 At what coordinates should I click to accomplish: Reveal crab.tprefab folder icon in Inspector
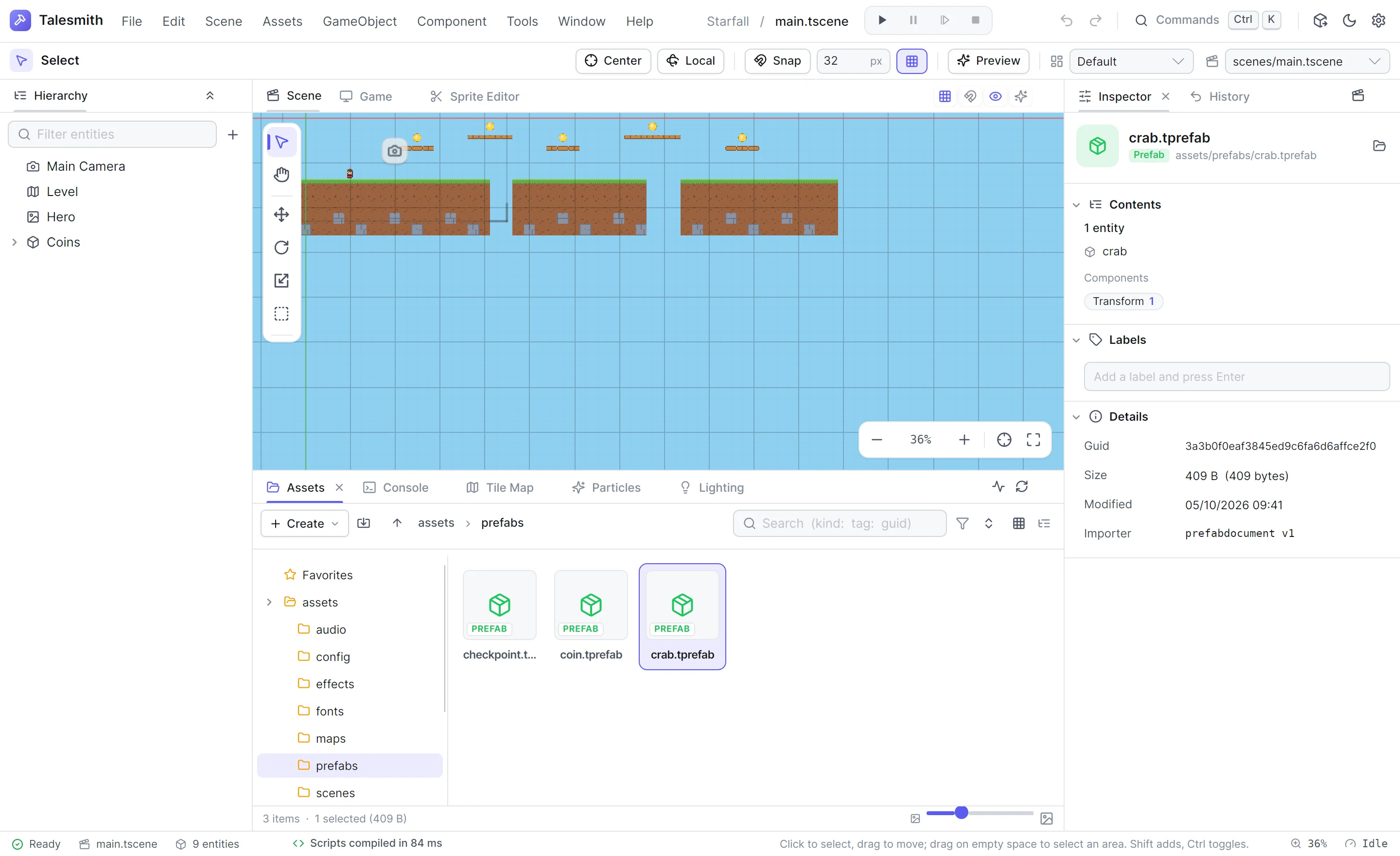[1379, 146]
